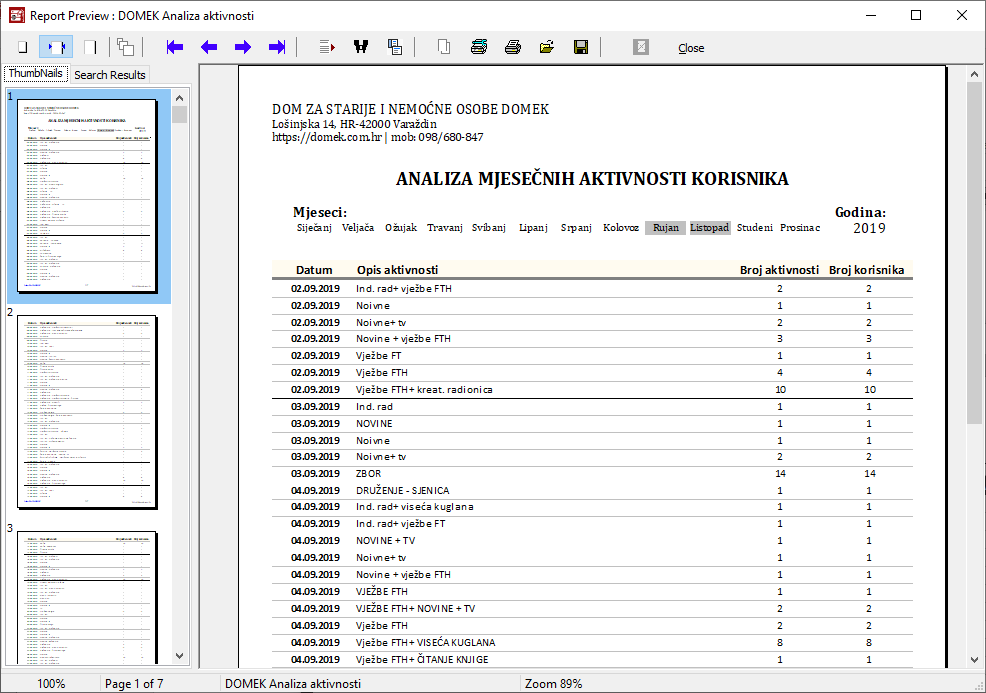Click the print report icon
986x693 pixels.
click(513, 47)
